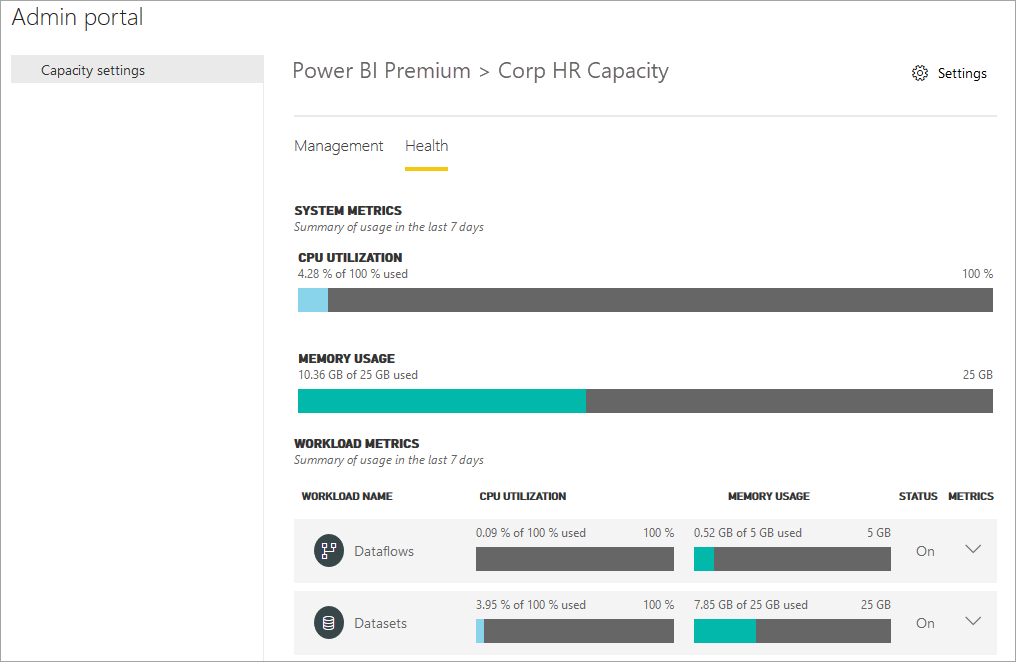Image resolution: width=1016 pixels, height=662 pixels.
Task: Click the CPU Utilization column header
Action: (522, 496)
